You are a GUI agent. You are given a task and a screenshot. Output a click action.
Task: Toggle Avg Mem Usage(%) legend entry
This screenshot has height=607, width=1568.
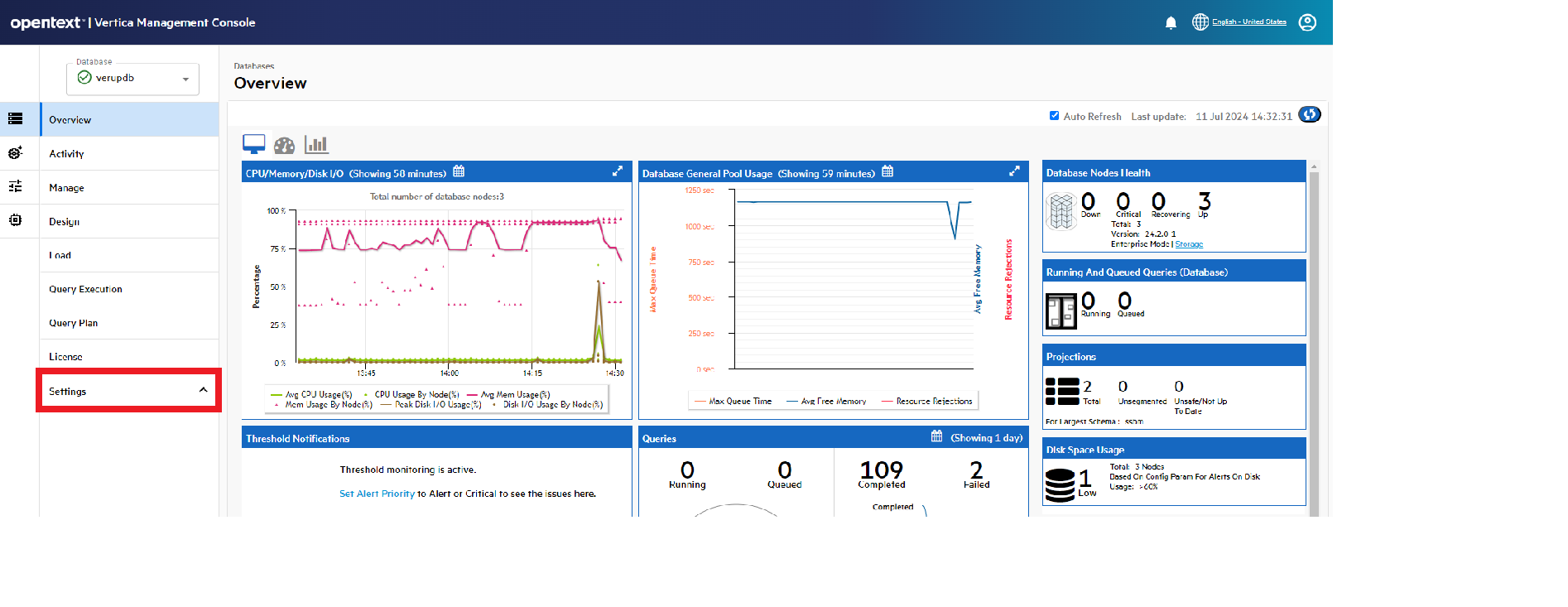[508, 395]
